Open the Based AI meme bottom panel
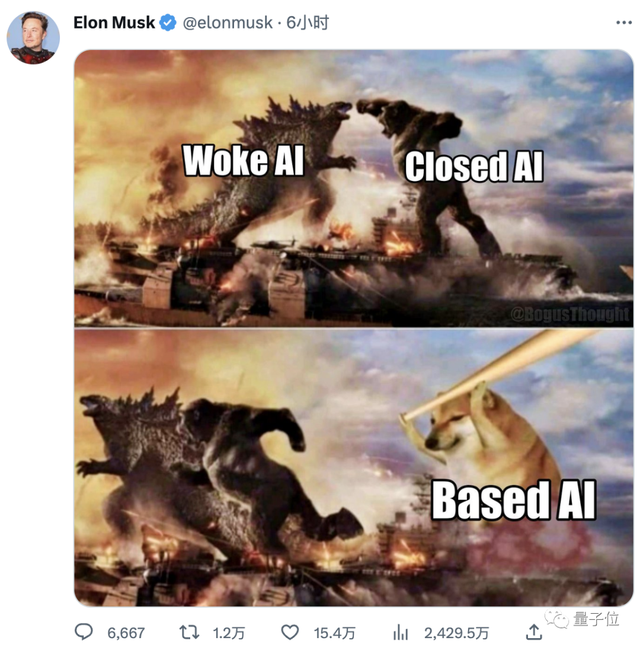Screen dimensions: 640x647 pos(354,468)
